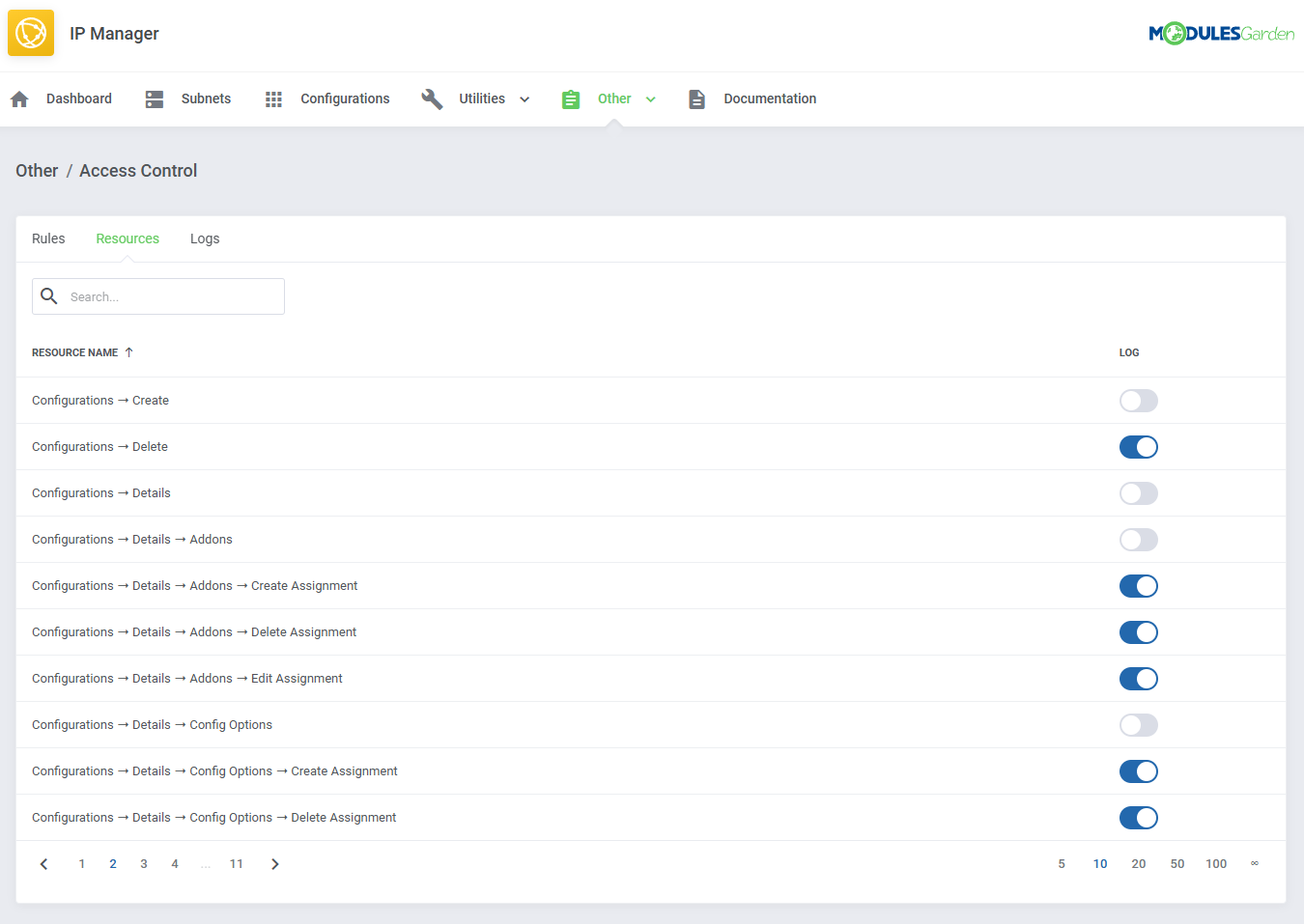Click the Subnets grid icon
Viewport: 1304px width, 924px height.
(x=155, y=98)
